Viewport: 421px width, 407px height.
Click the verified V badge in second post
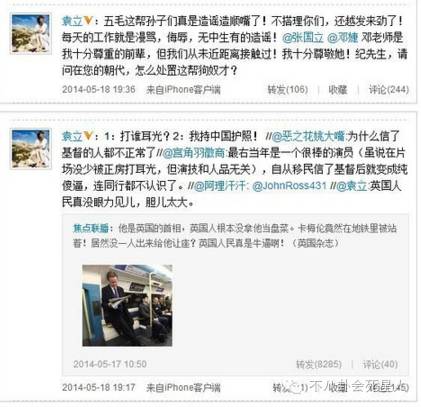tap(88, 136)
